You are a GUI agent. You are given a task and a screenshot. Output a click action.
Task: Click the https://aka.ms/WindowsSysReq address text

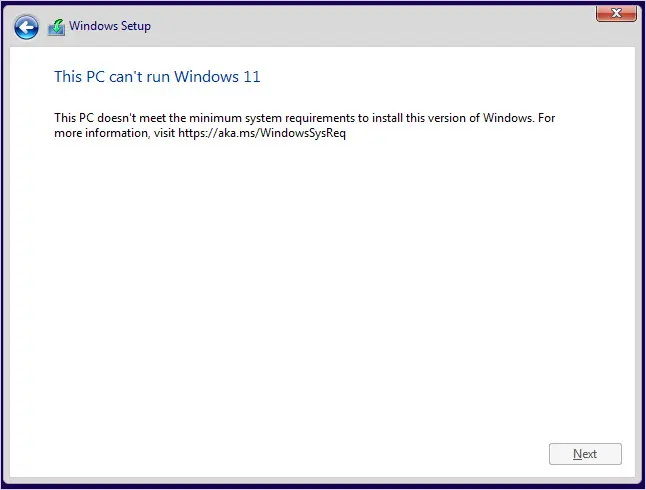coord(262,133)
